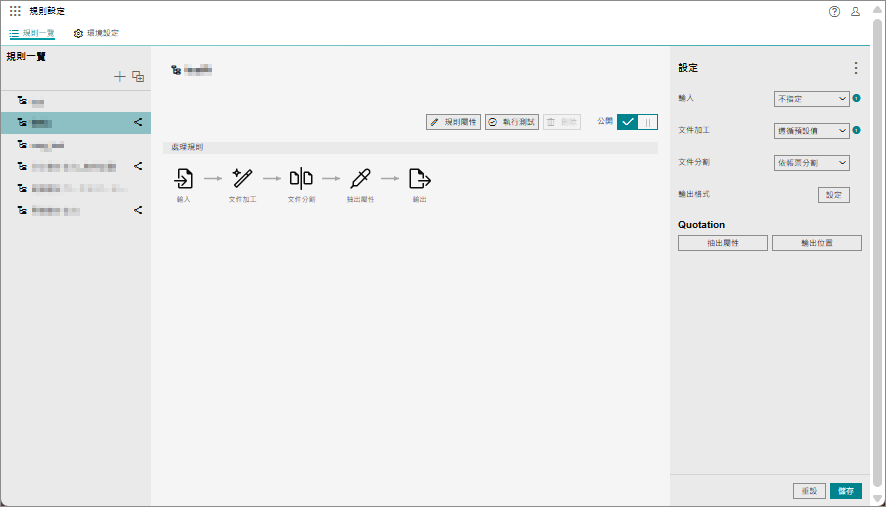This screenshot has width=886, height=507.
Task: Open the app launcher grid icon
Action: click(15, 11)
